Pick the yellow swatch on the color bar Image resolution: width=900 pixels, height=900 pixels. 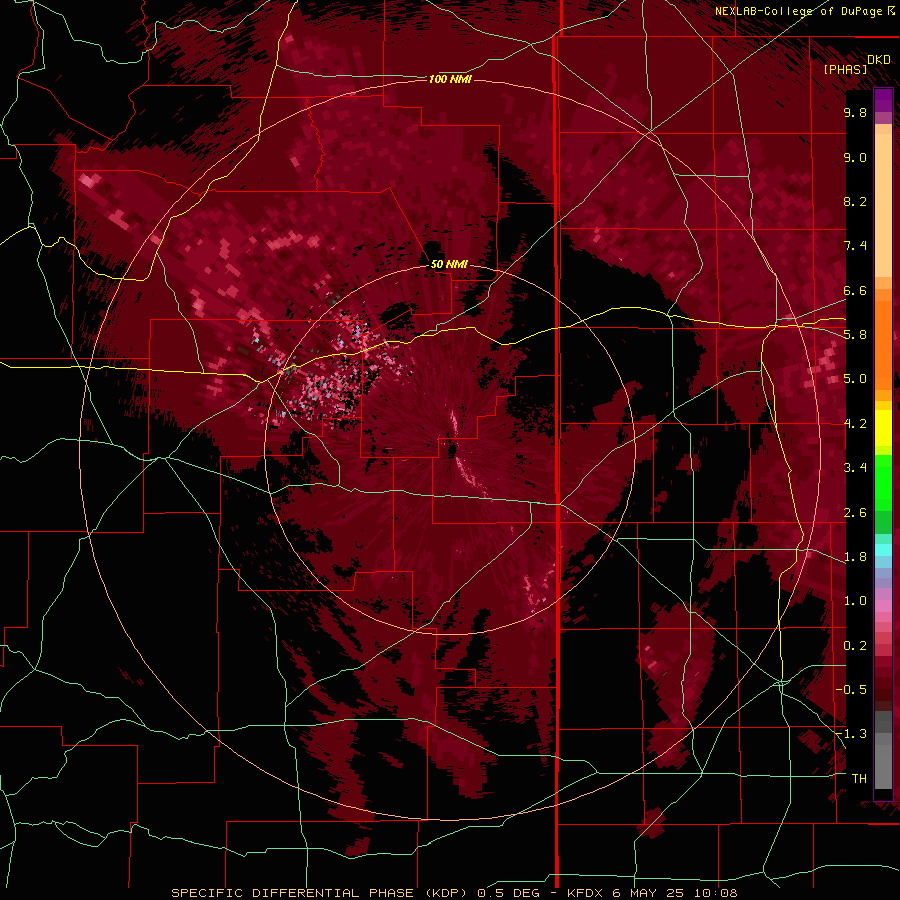(883, 428)
